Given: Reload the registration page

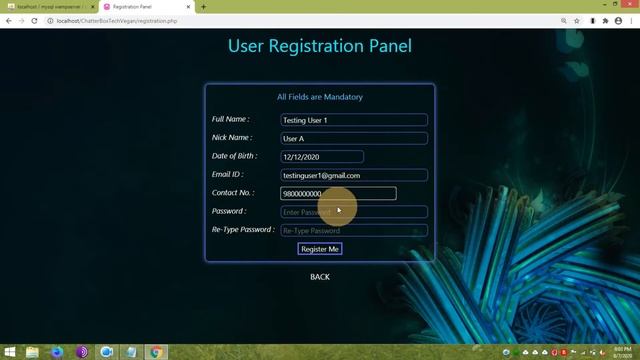Looking at the screenshot, I should pyautogui.click(x=34, y=21).
